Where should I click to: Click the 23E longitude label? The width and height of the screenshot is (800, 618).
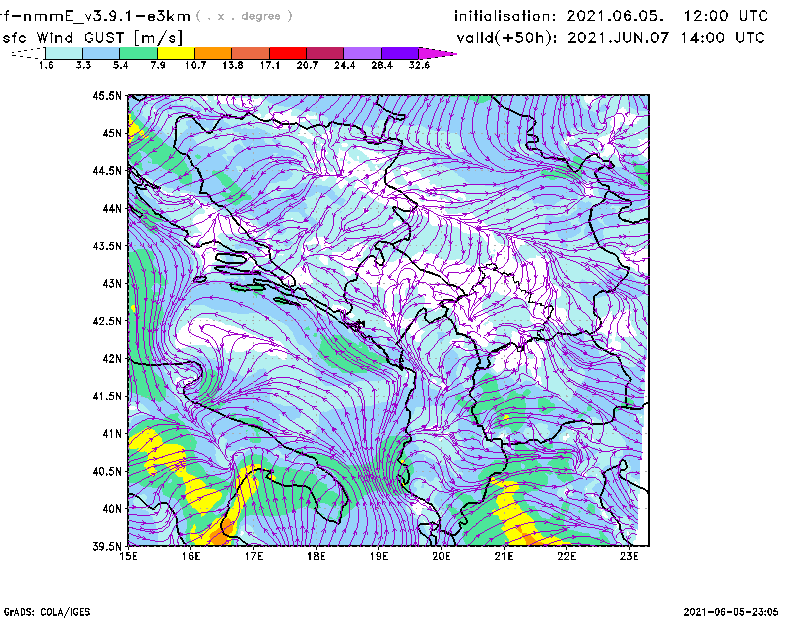point(629,556)
